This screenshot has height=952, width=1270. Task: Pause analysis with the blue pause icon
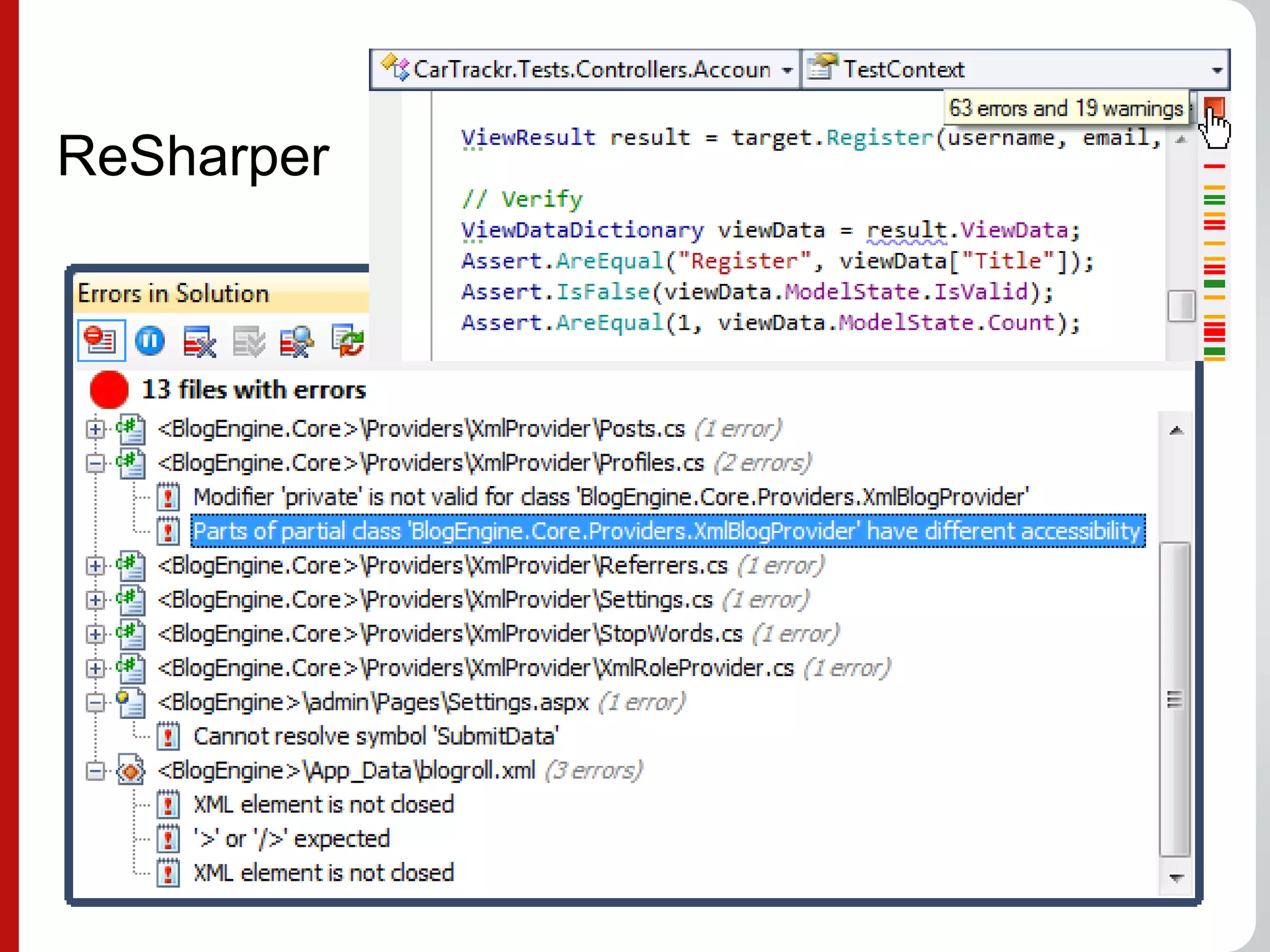tap(149, 340)
